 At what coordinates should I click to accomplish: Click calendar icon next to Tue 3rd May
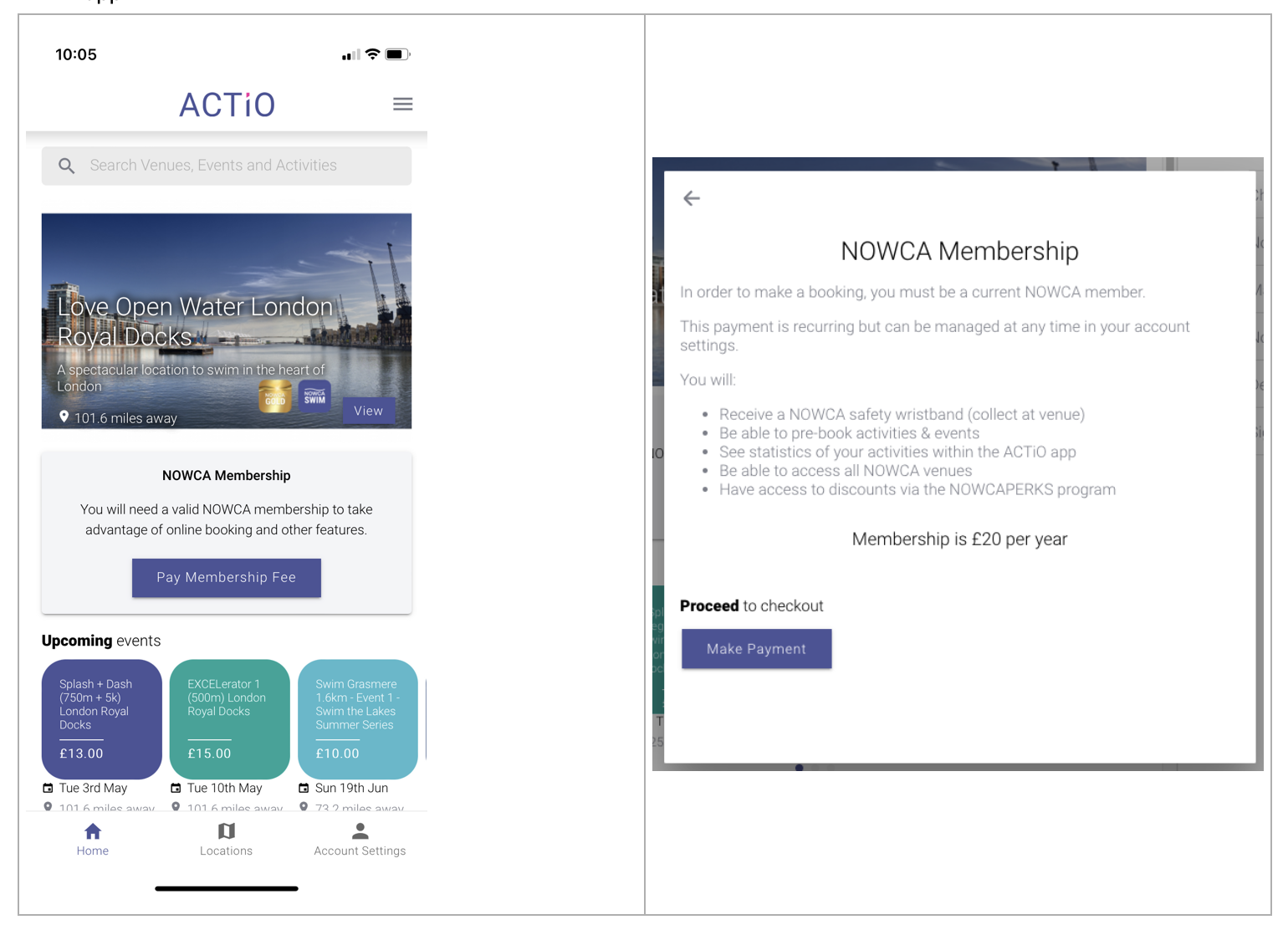click(x=48, y=788)
